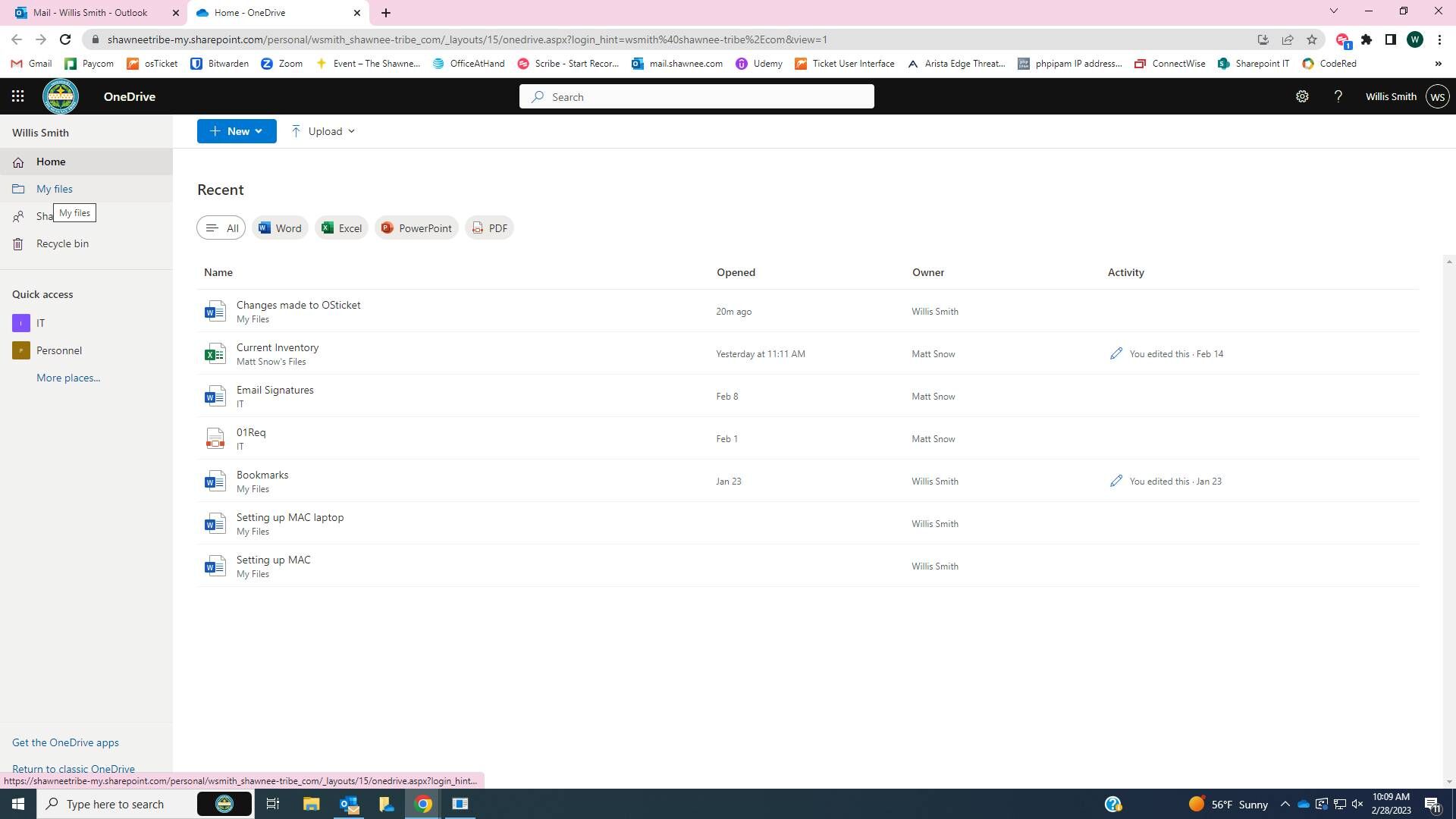Image resolution: width=1456 pixels, height=819 pixels.
Task: Open the Microsoft 365 app launcher waffle
Action: click(17, 96)
